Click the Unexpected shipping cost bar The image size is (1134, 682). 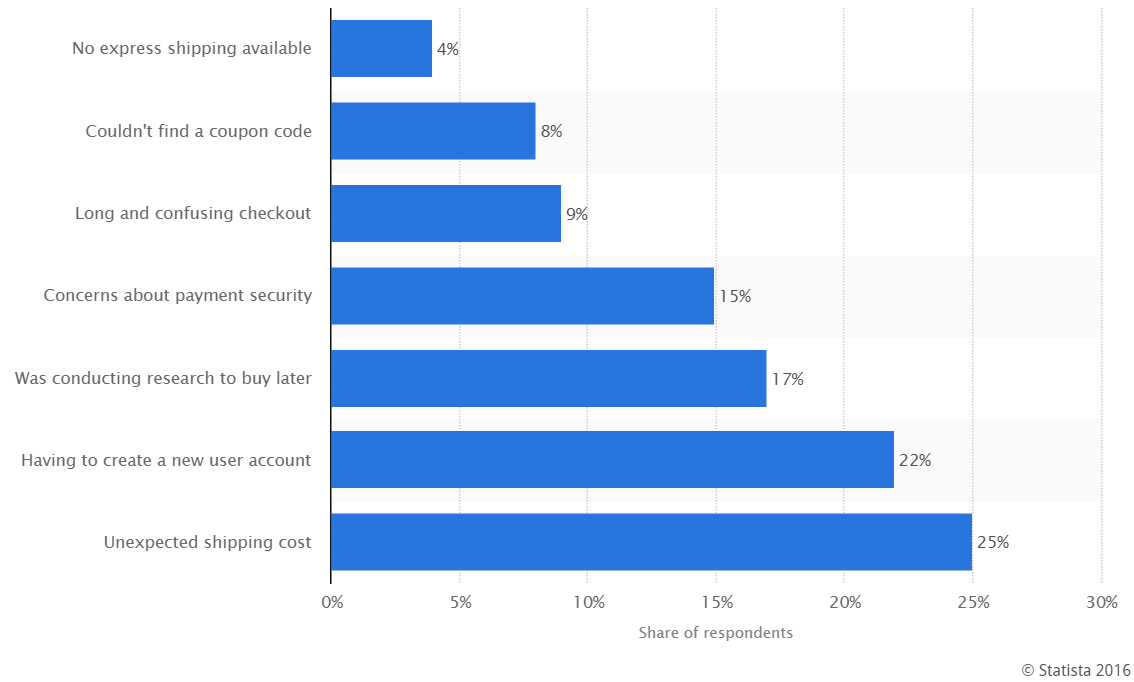coord(652,542)
